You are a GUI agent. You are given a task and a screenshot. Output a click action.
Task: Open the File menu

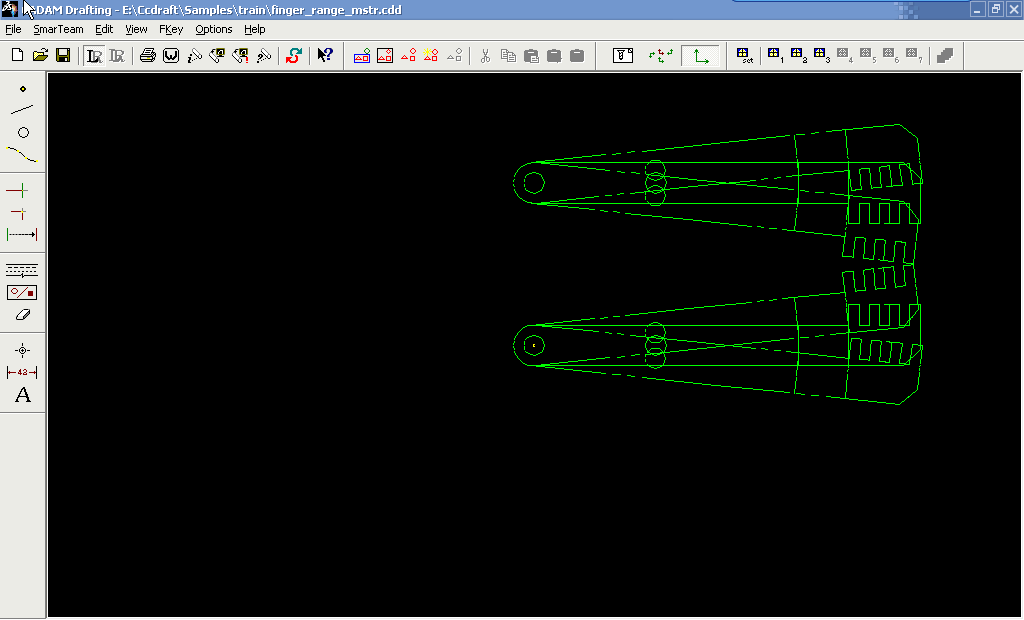click(13, 29)
